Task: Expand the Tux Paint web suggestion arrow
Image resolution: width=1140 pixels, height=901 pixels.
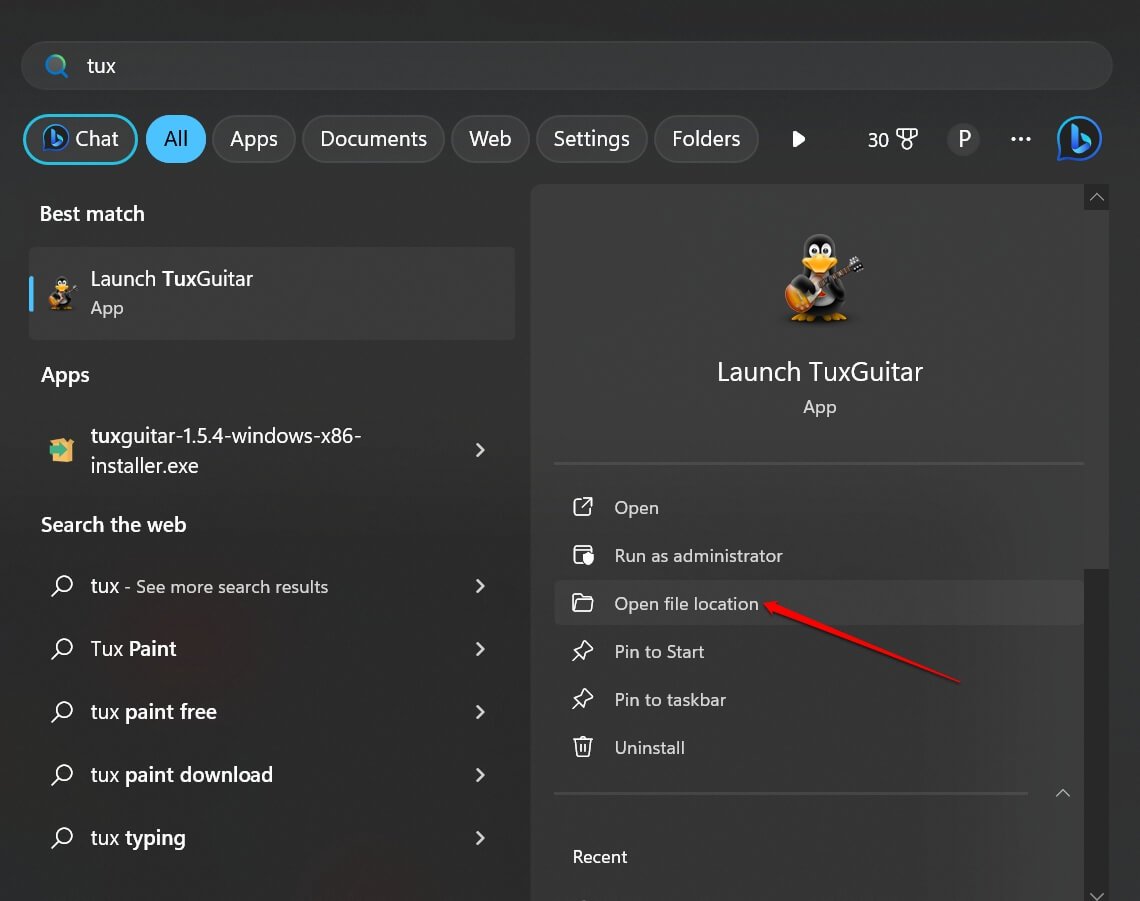Action: pyautogui.click(x=480, y=649)
